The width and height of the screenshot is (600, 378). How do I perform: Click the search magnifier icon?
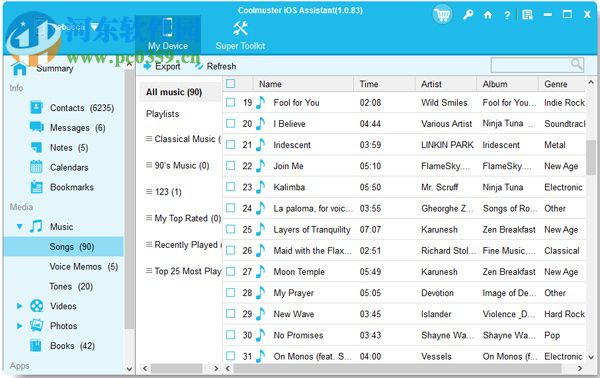coord(576,64)
